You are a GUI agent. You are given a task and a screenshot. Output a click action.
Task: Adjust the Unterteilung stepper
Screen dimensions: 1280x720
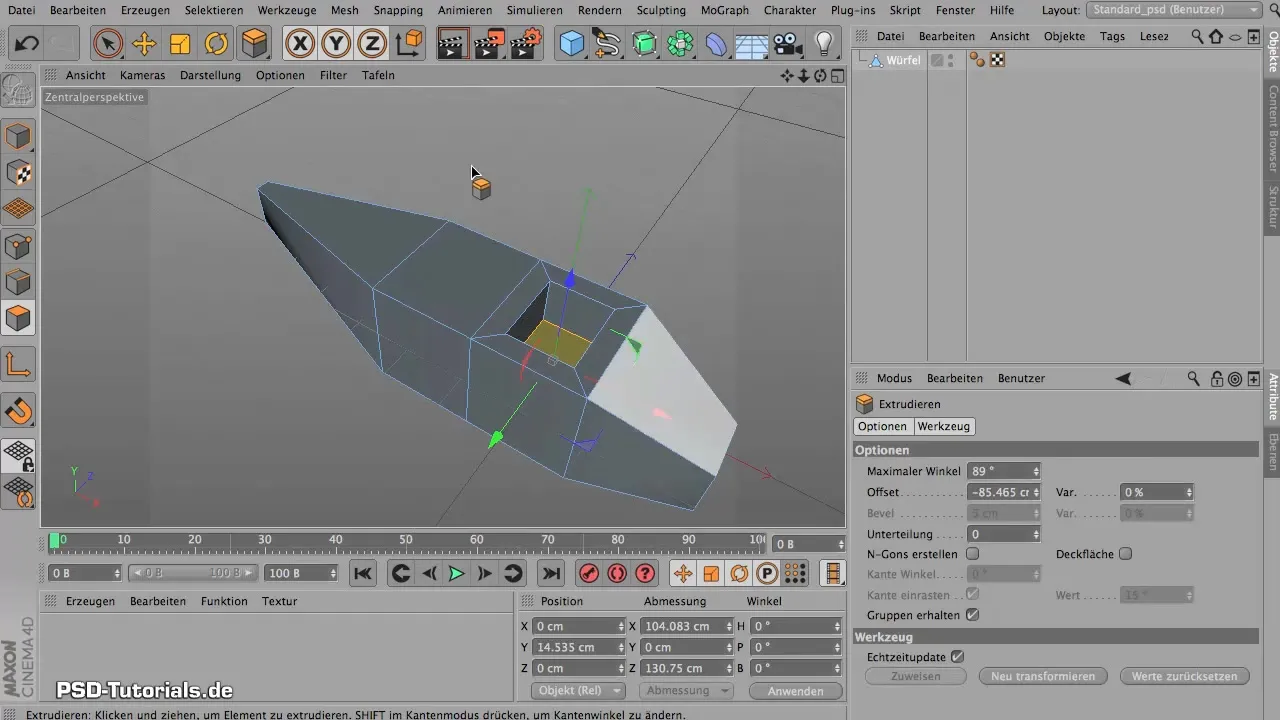click(x=1036, y=534)
